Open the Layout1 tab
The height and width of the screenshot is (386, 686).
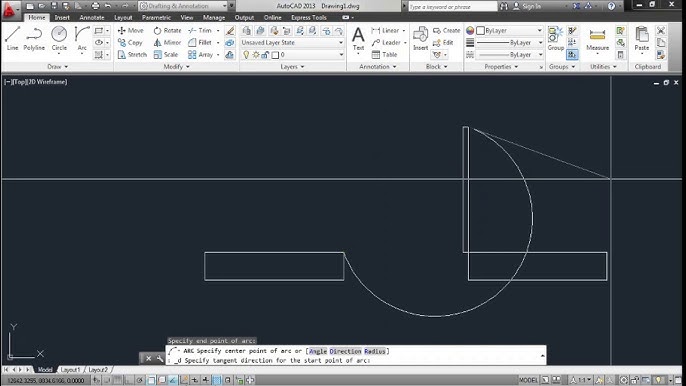[70, 370]
